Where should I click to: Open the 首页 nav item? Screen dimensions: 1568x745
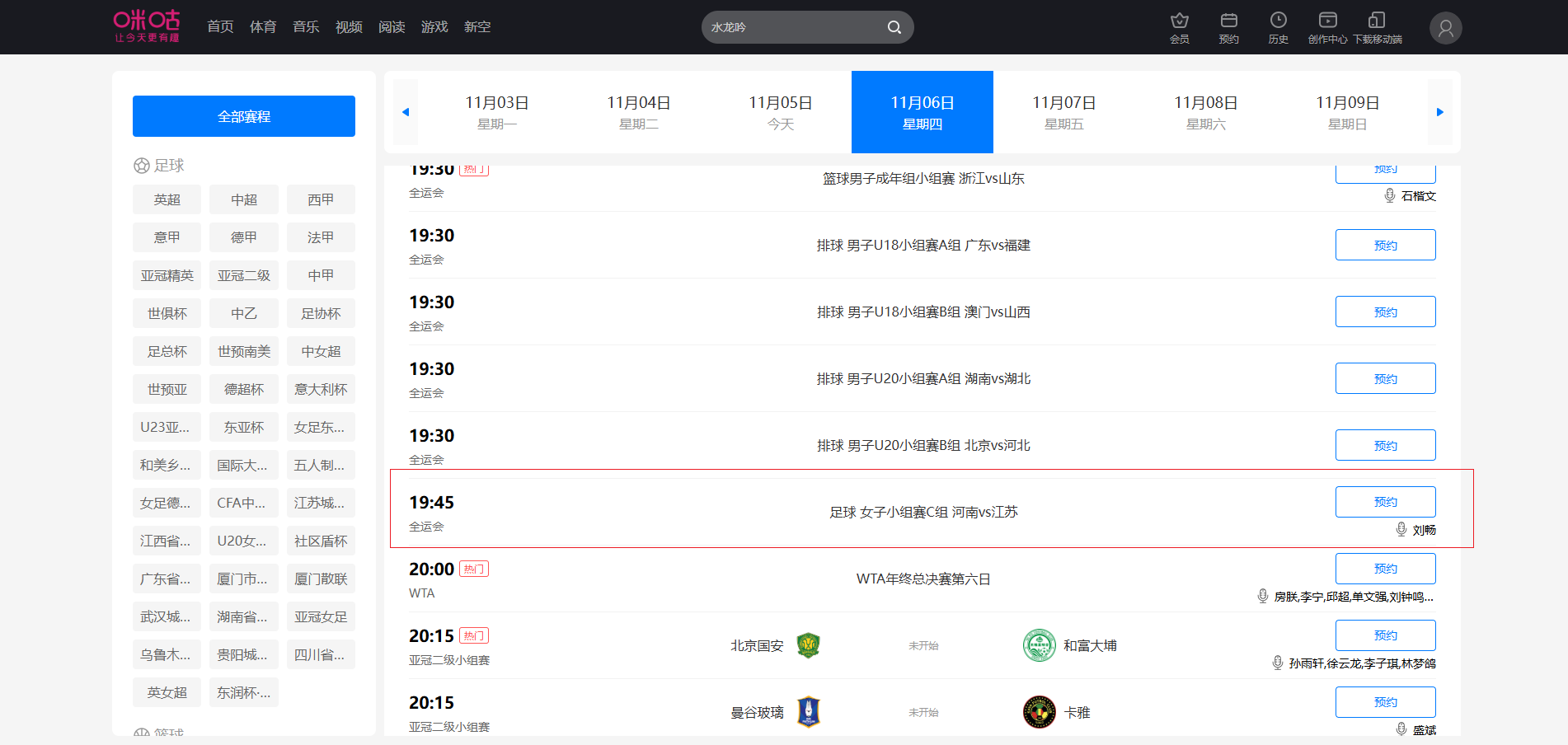[220, 27]
